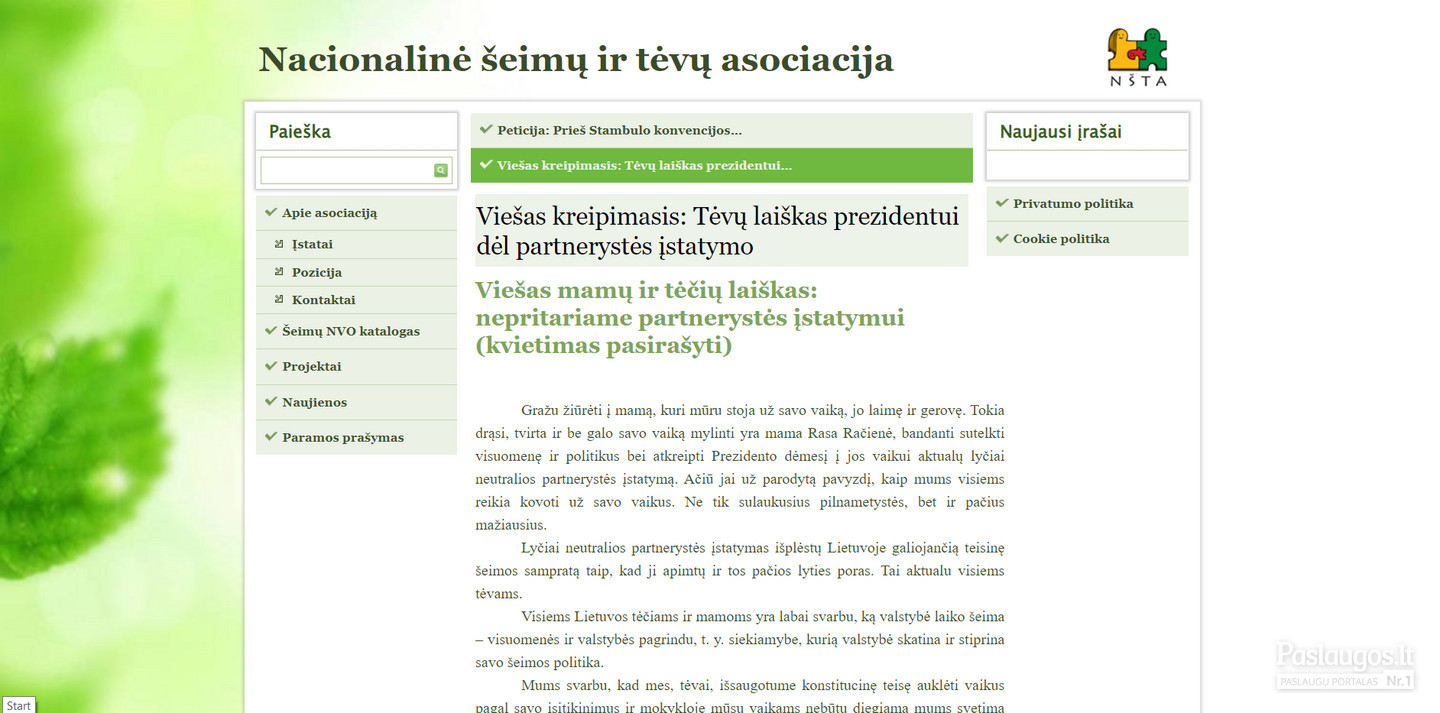This screenshot has height=713, width=1440.
Task: Click small arrow icon beside Kontaktai
Action: click(x=280, y=299)
